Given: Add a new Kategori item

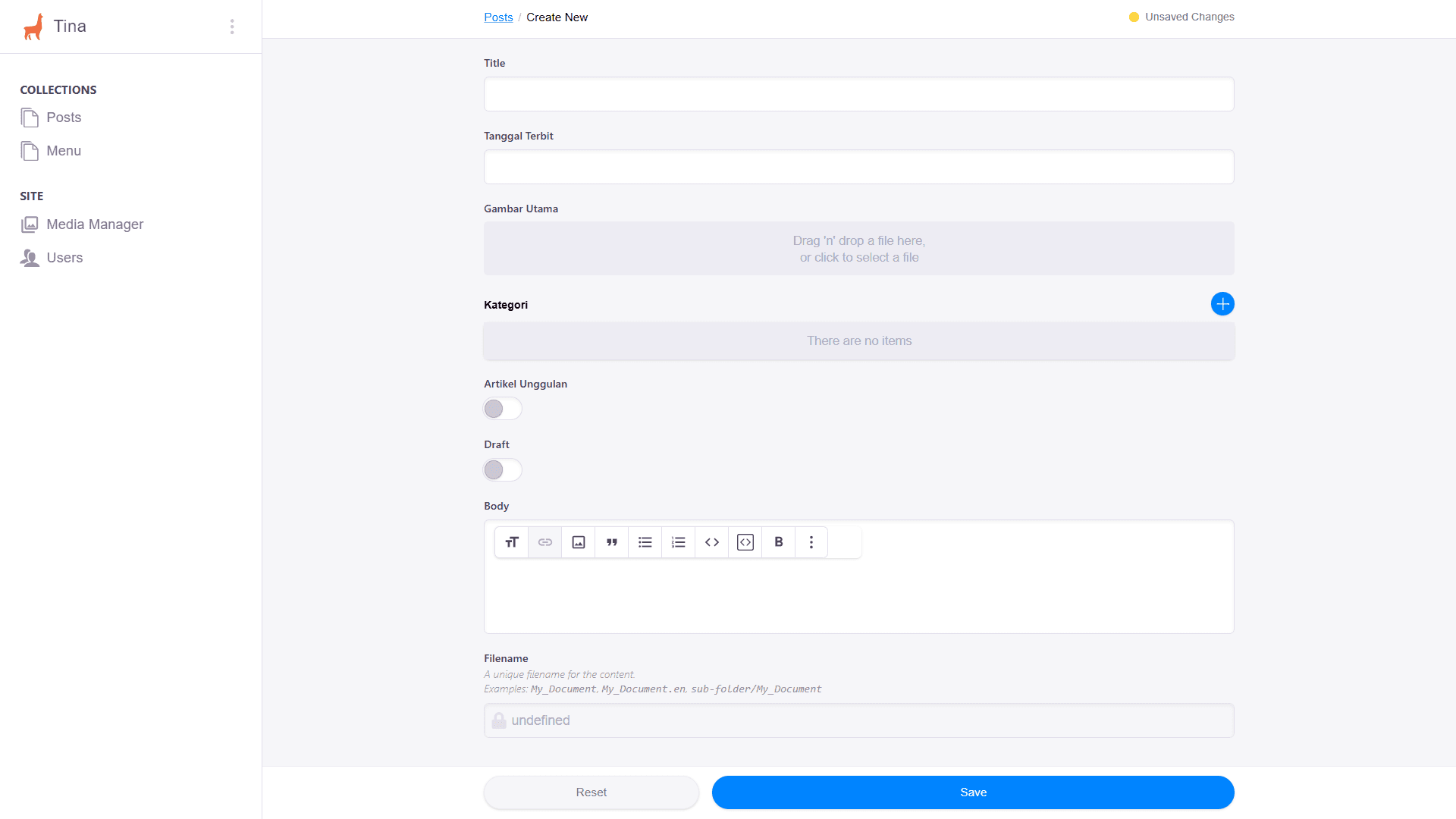Looking at the screenshot, I should [x=1222, y=304].
